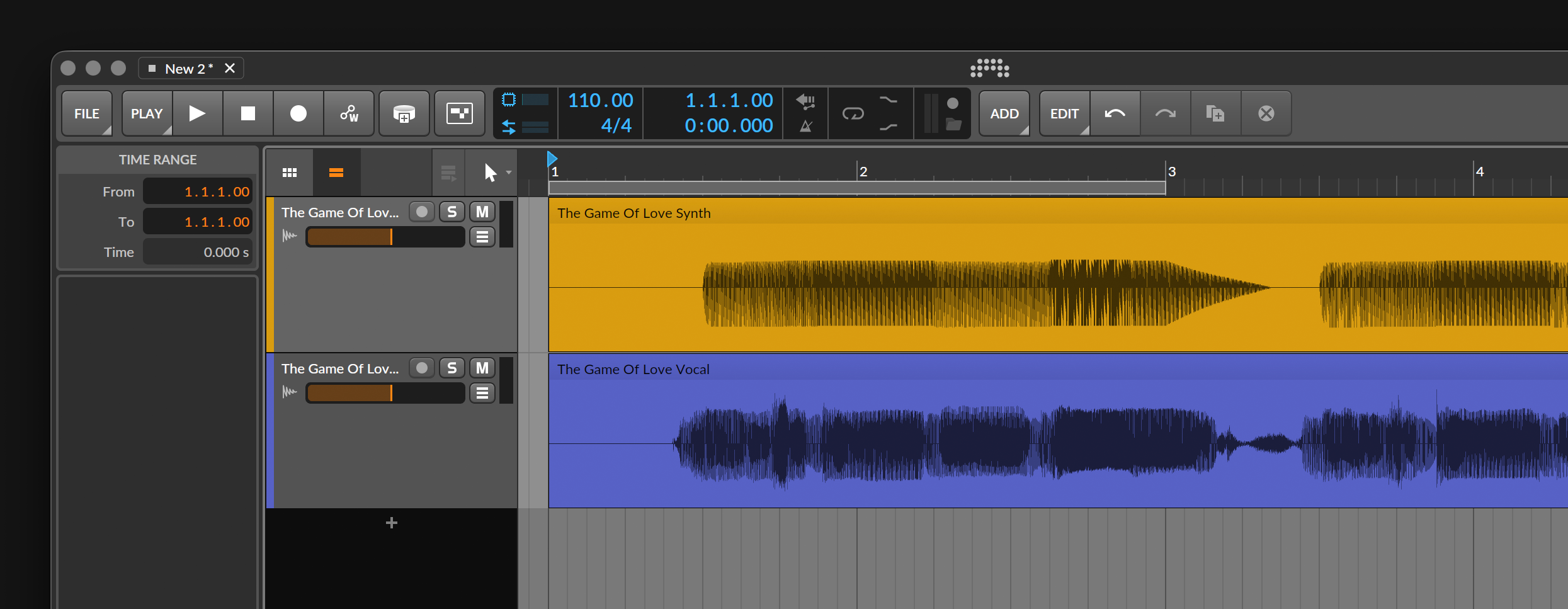Viewport: 1568px width, 609px height.
Task: Start playback with the play triangle button
Action: click(x=197, y=113)
